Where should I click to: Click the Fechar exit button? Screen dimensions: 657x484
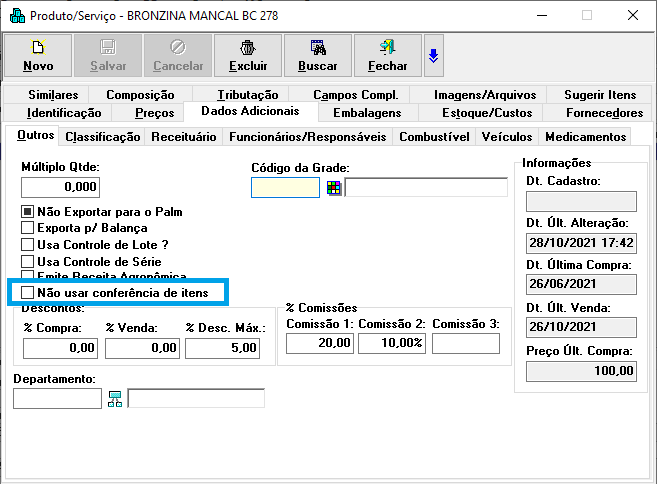pos(387,55)
